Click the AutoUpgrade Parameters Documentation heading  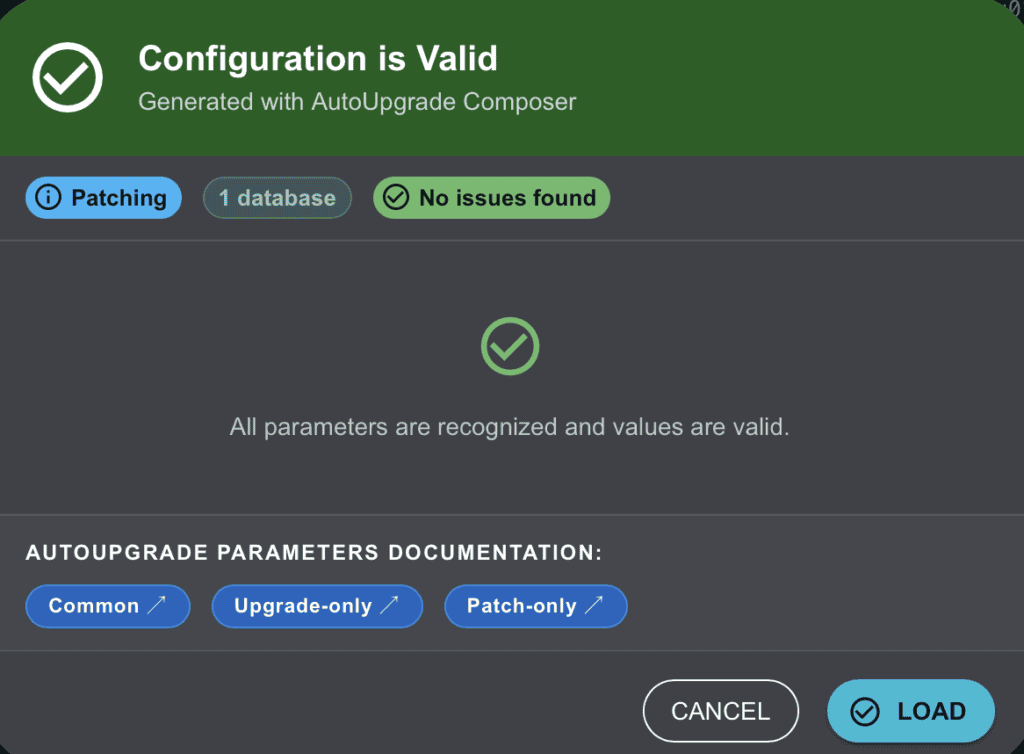click(x=314, y=553)
